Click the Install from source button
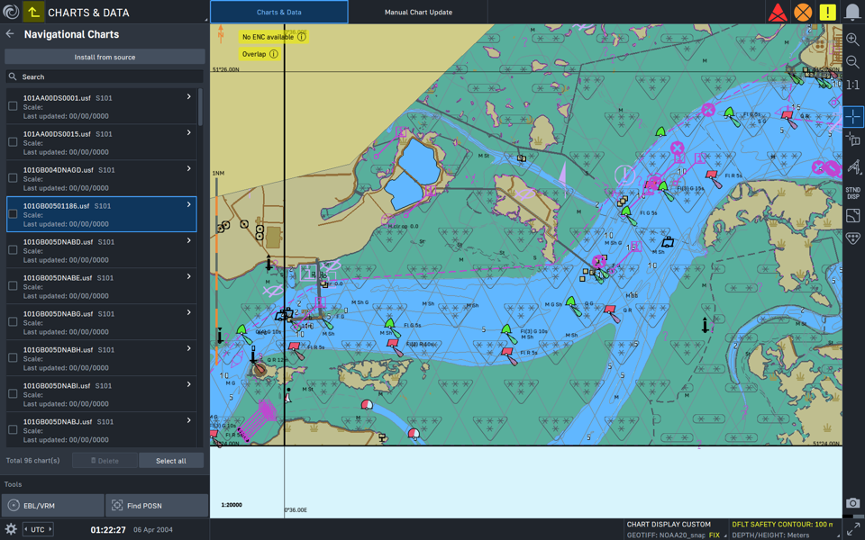Image resolution: width=866 pixels, height=541 pixels. [105, 57]
